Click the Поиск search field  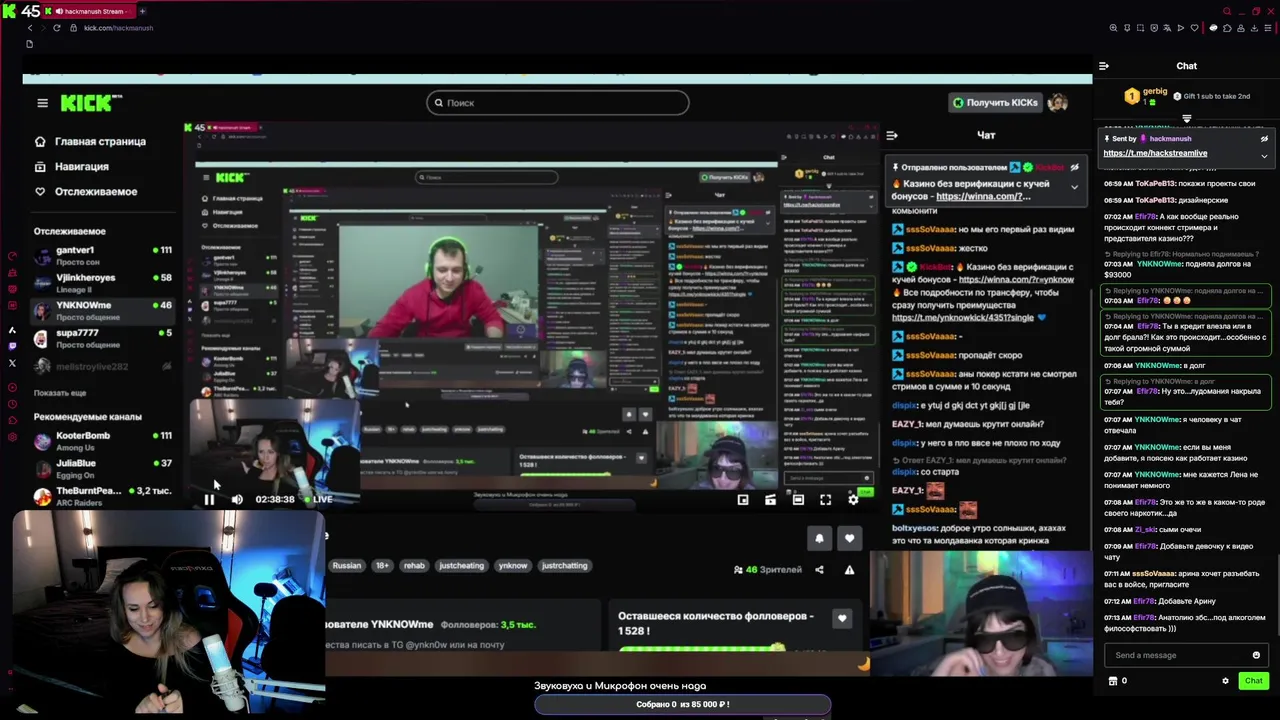coord(557,103)
